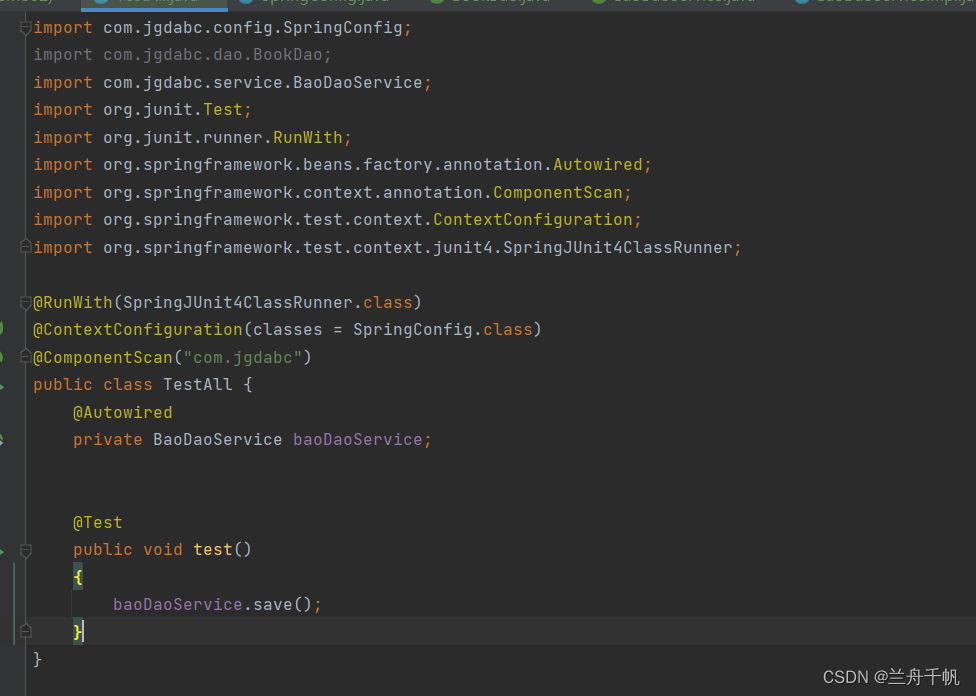Click the highlighted opening brace of test()
This screenshot has width=976, height=696.
coord(78,577)
